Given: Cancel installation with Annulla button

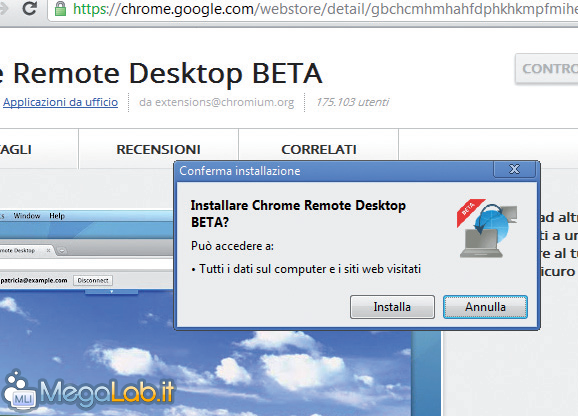Looking at the screenshot, I should click(485, 307).
